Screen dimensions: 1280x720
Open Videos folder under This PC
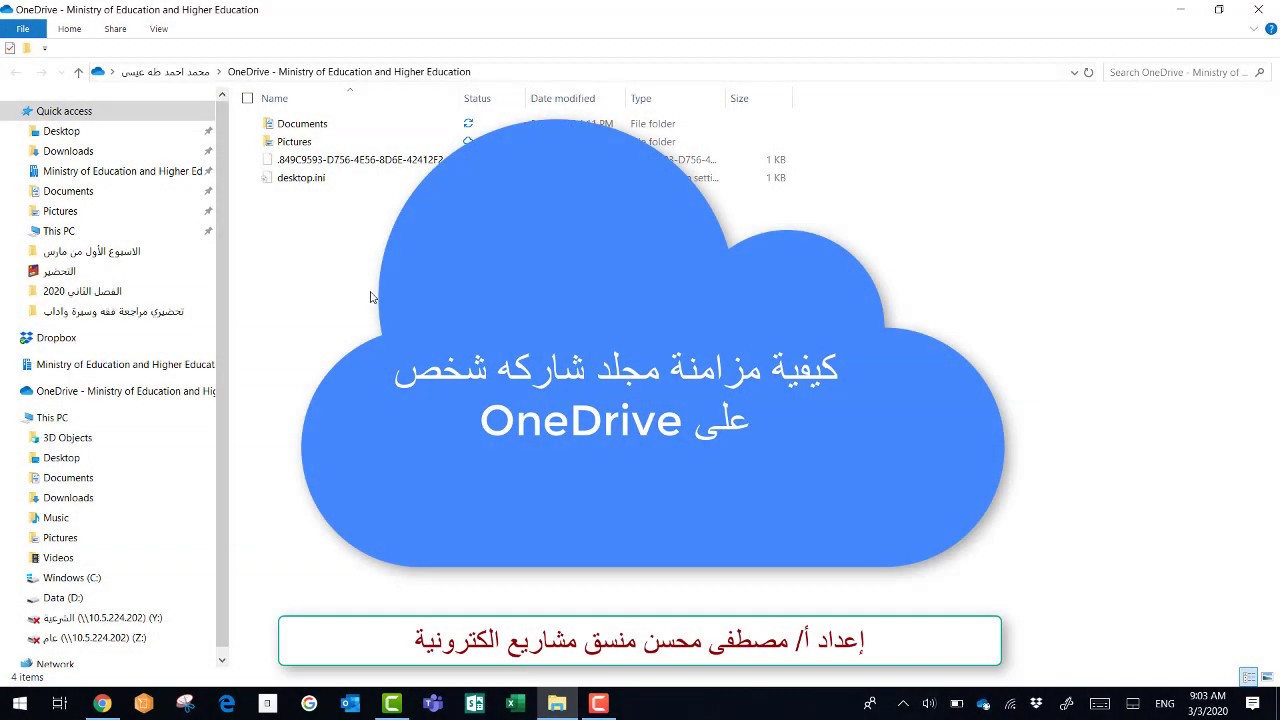pos(58,558)
